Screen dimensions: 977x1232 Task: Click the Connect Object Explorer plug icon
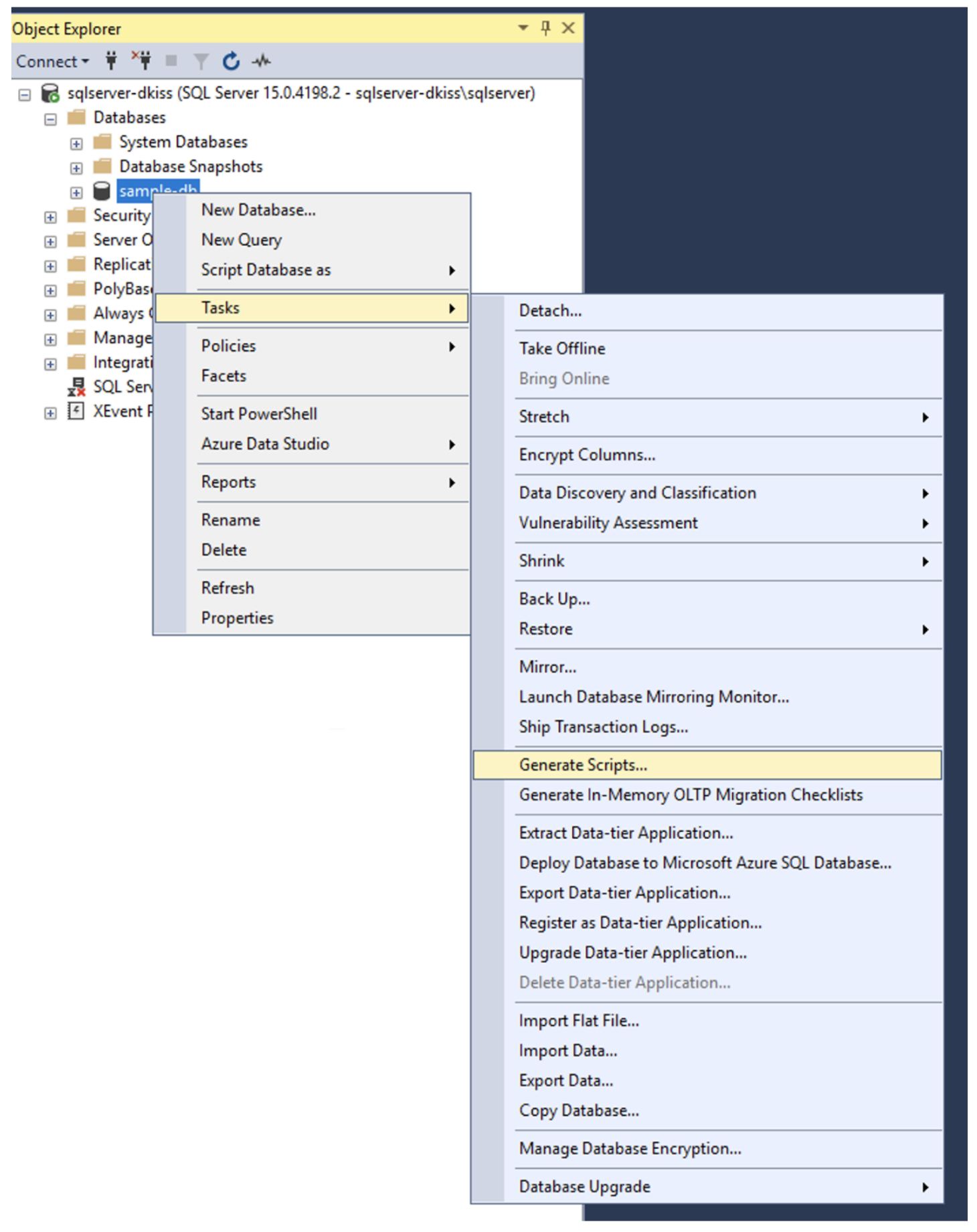(111, 61)
